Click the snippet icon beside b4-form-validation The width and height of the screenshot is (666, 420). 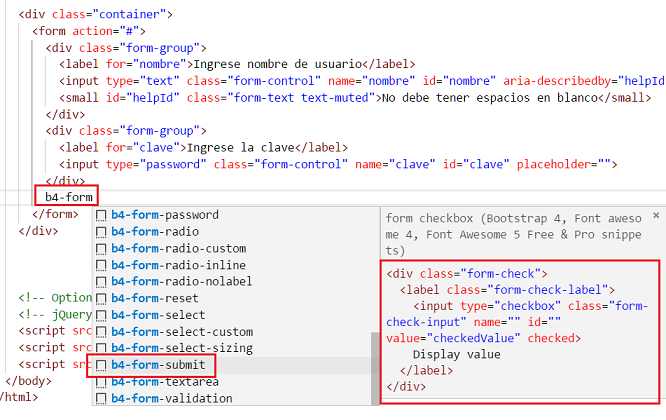click(101, 399)
